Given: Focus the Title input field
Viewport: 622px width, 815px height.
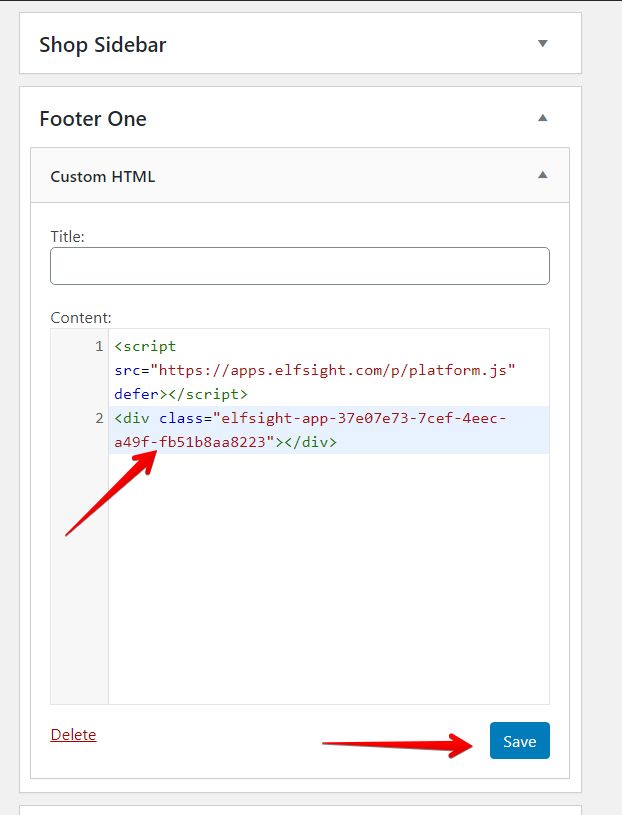Looking at the screenshot, I should pyautogui.click(x=300, y=266).
